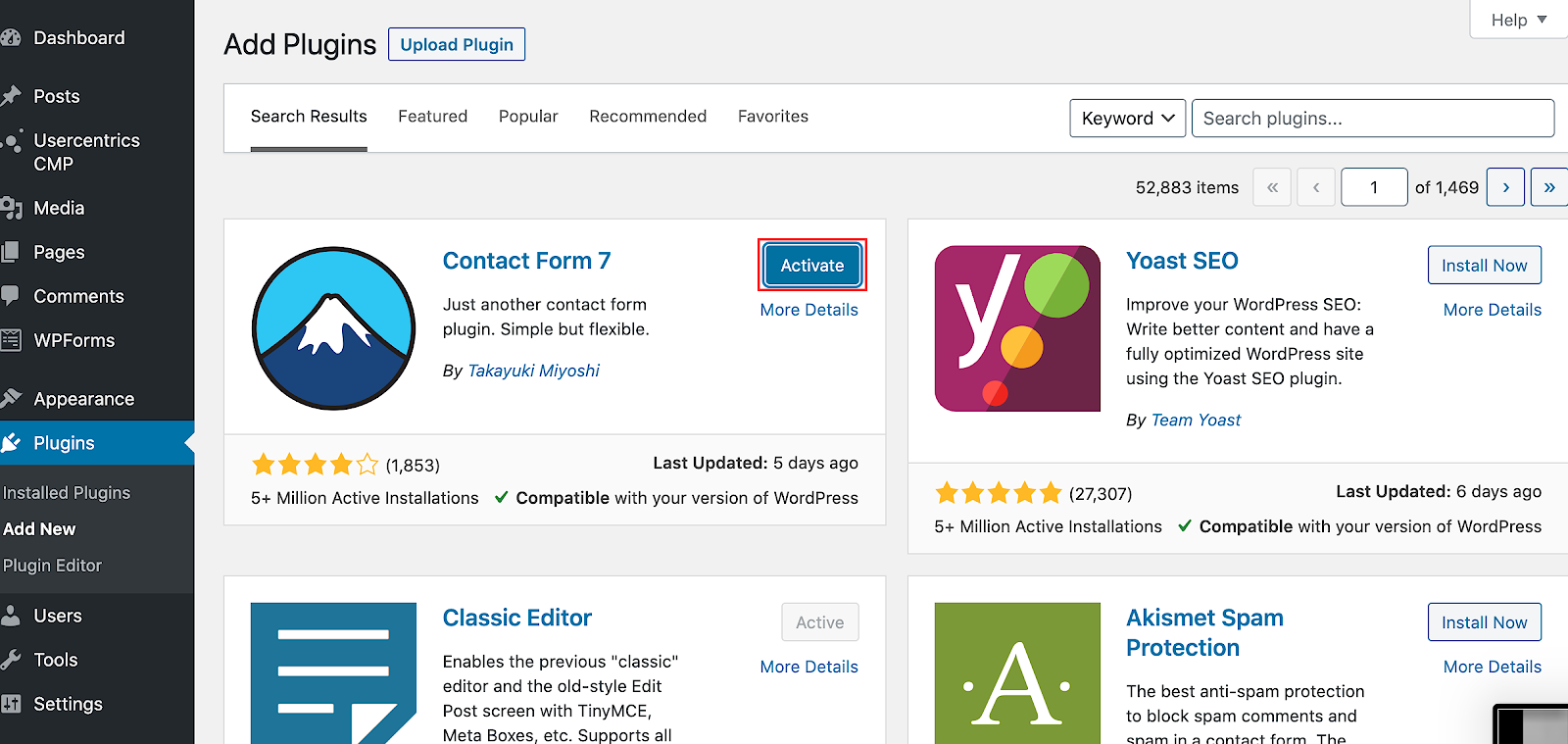
Task: Switch to the Featured tab
Action: coord(433,117)
